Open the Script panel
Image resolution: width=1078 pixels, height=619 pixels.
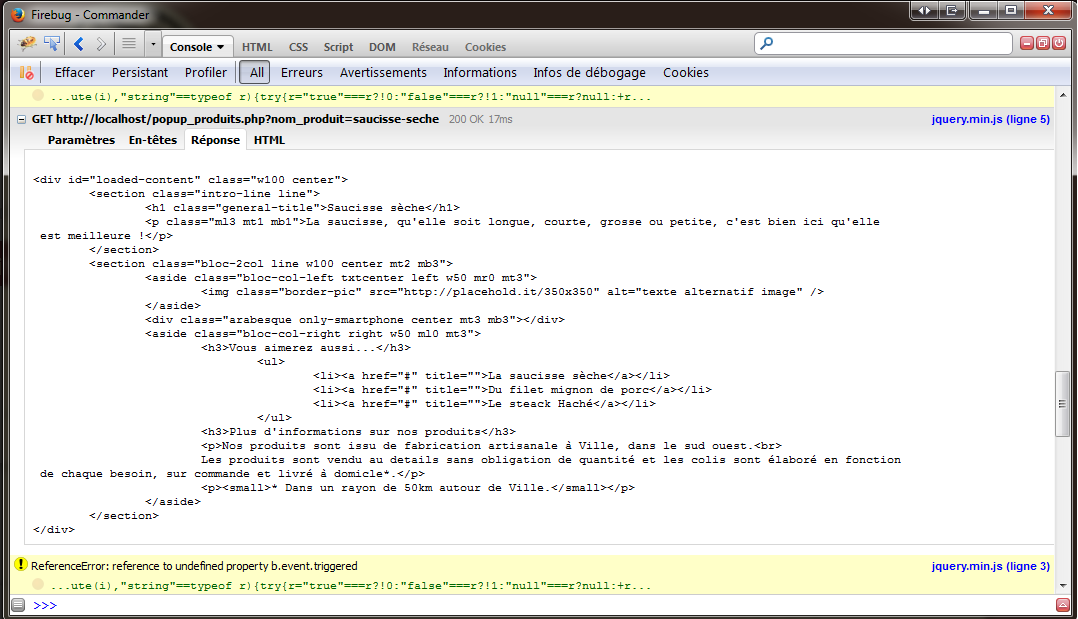(338, 46)
